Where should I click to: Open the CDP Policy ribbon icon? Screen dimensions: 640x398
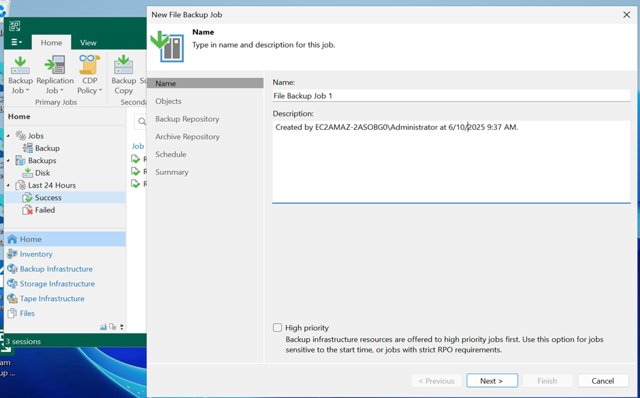click(x=89, y=64)
